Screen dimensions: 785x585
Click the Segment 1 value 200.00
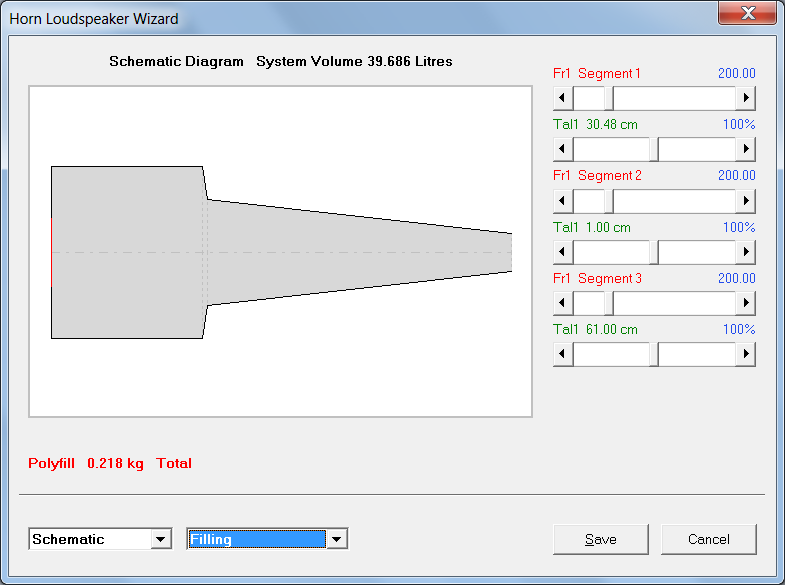click(736, 74)
